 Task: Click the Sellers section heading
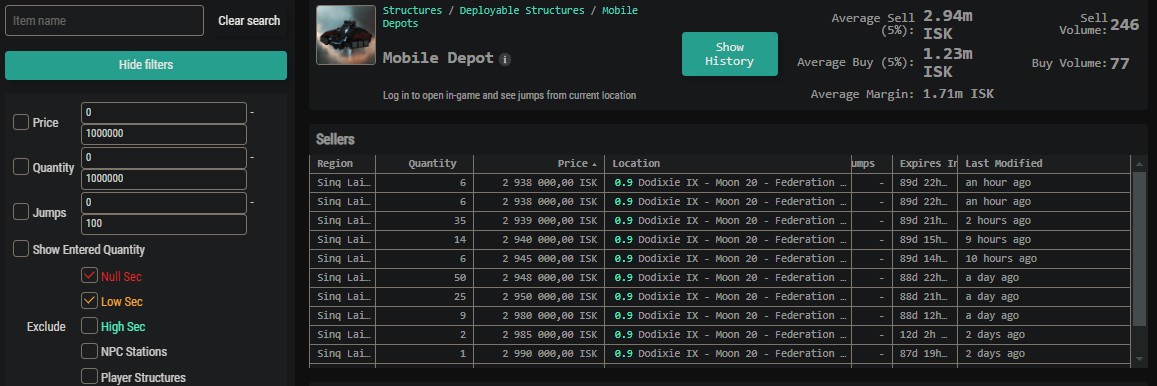[x=335, y=139]
